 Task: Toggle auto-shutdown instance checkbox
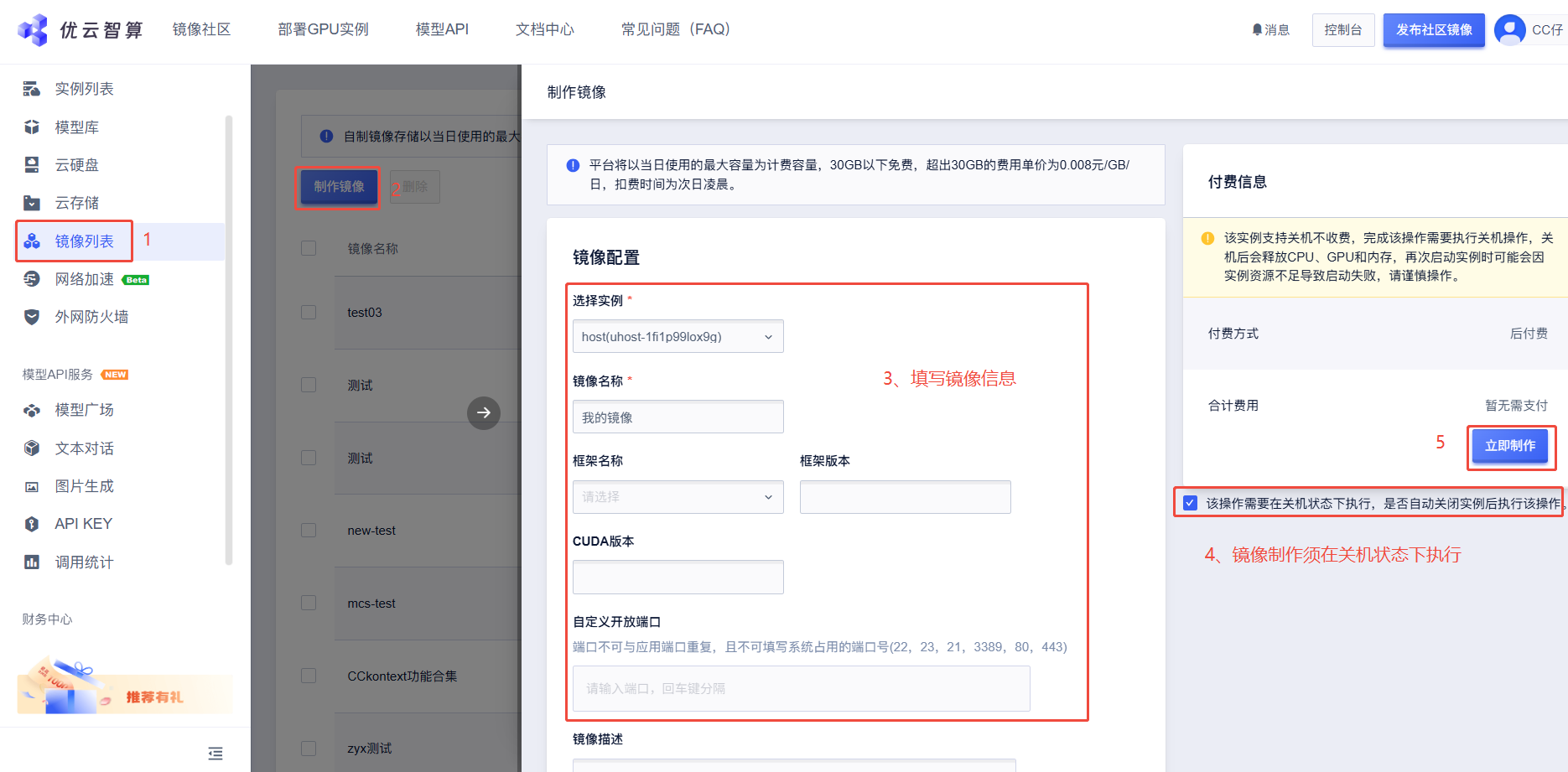(x=1190, y=503)
